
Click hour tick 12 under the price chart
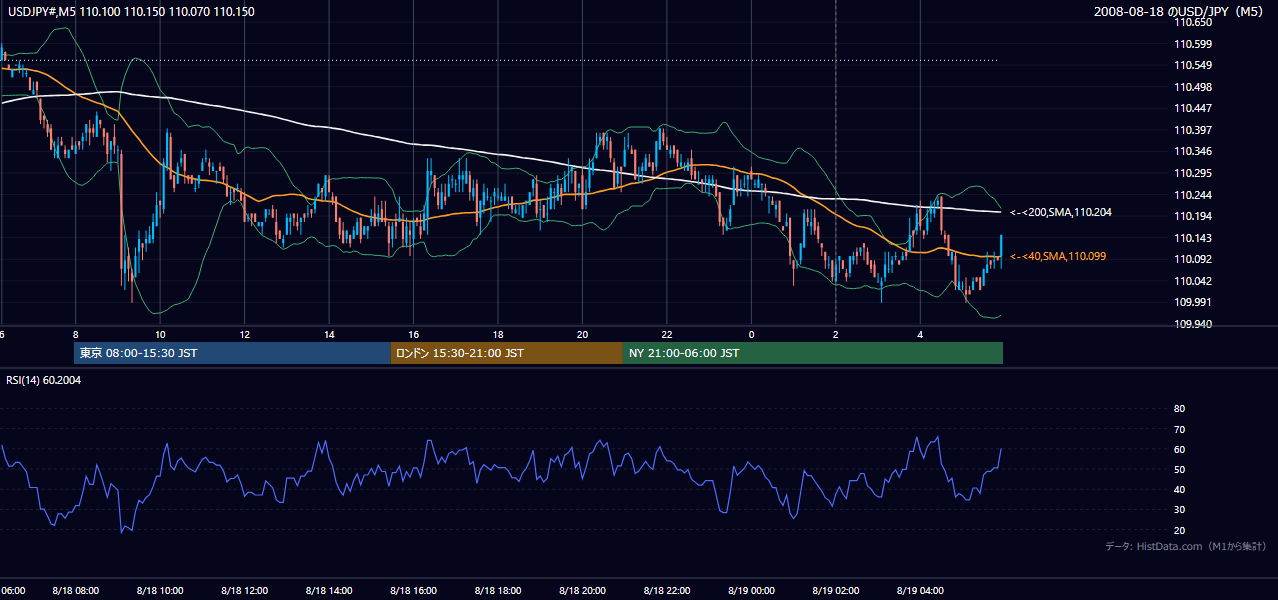(x=244, y=335)
